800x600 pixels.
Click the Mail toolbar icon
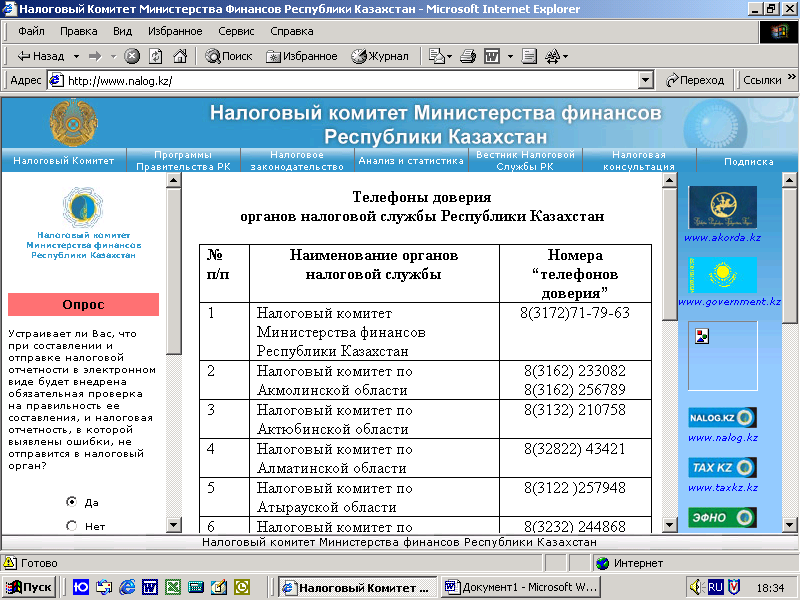(440, 56)
